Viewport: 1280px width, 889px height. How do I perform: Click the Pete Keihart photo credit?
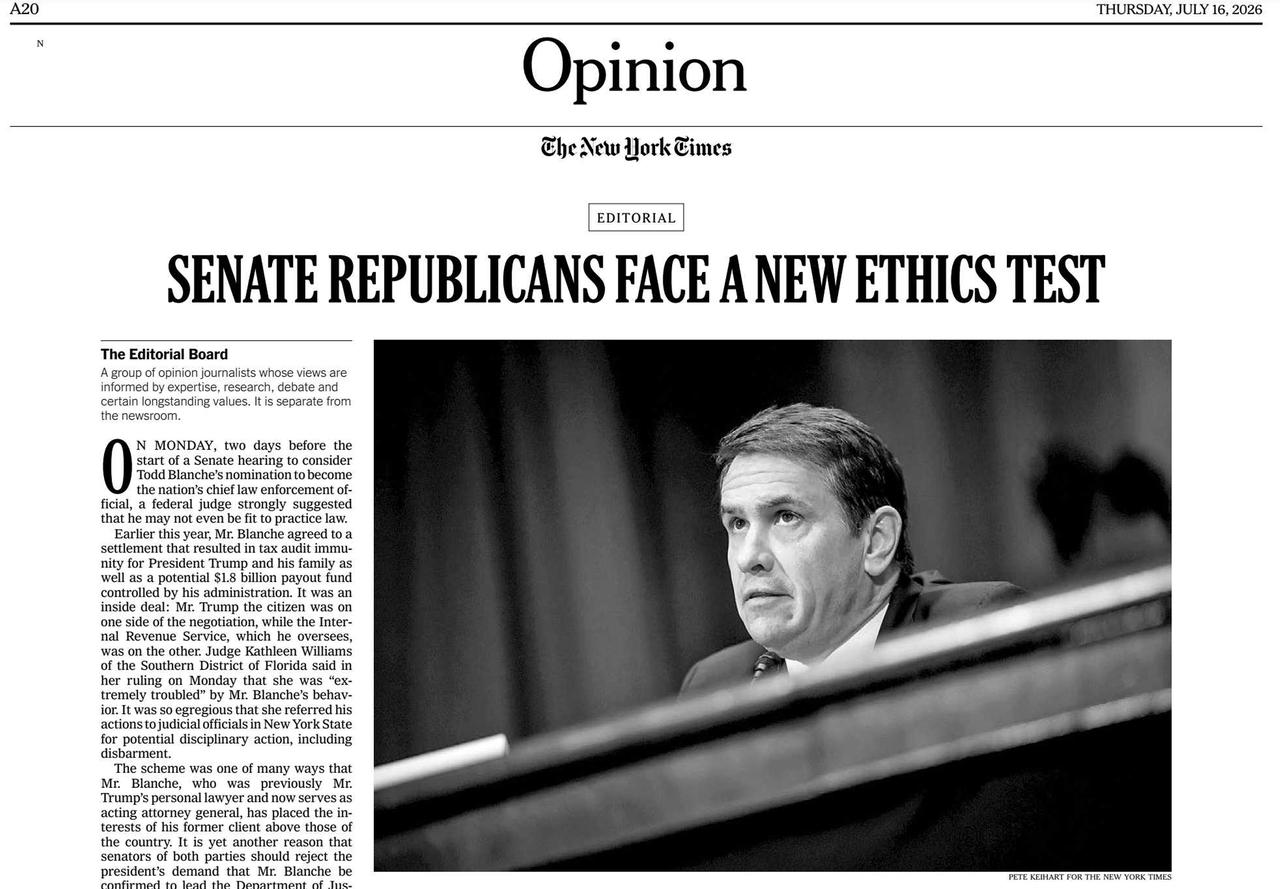tap(1090, 877)
